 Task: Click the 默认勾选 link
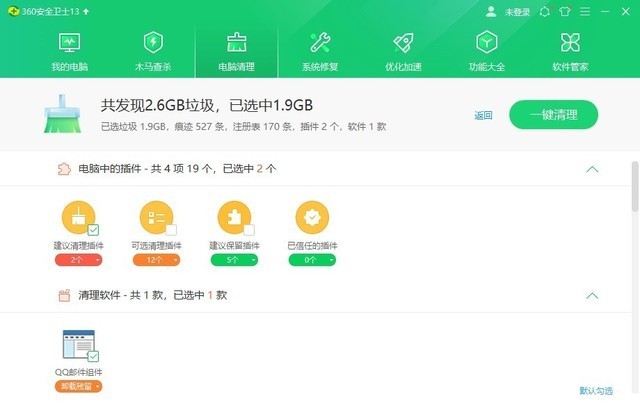(x=596, y=391)
